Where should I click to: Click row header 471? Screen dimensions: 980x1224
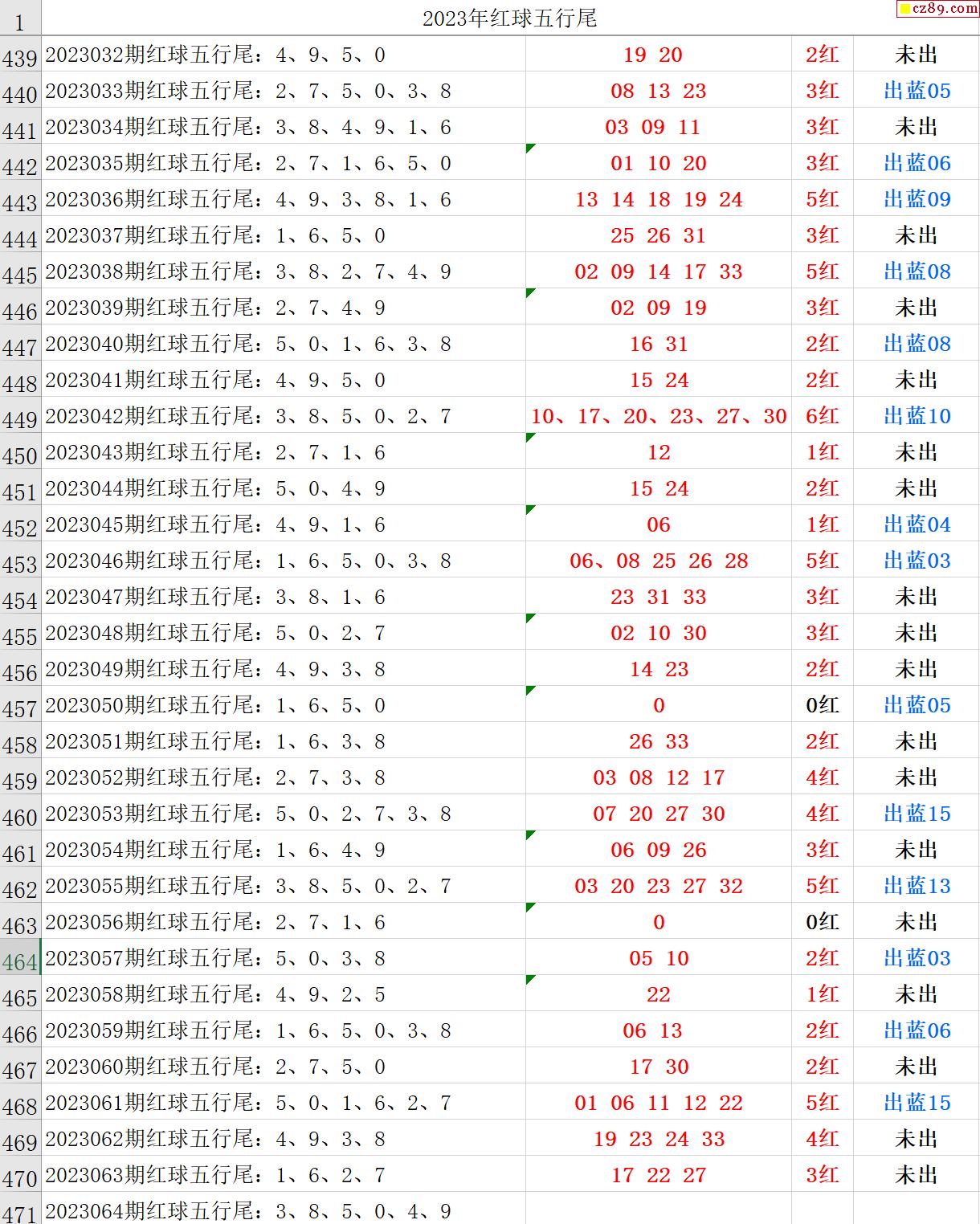coord(20,1212)
